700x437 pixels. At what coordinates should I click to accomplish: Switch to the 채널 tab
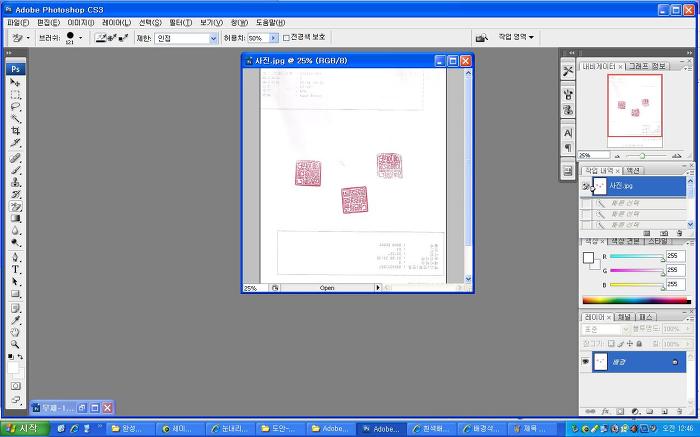tap(623, 317)
